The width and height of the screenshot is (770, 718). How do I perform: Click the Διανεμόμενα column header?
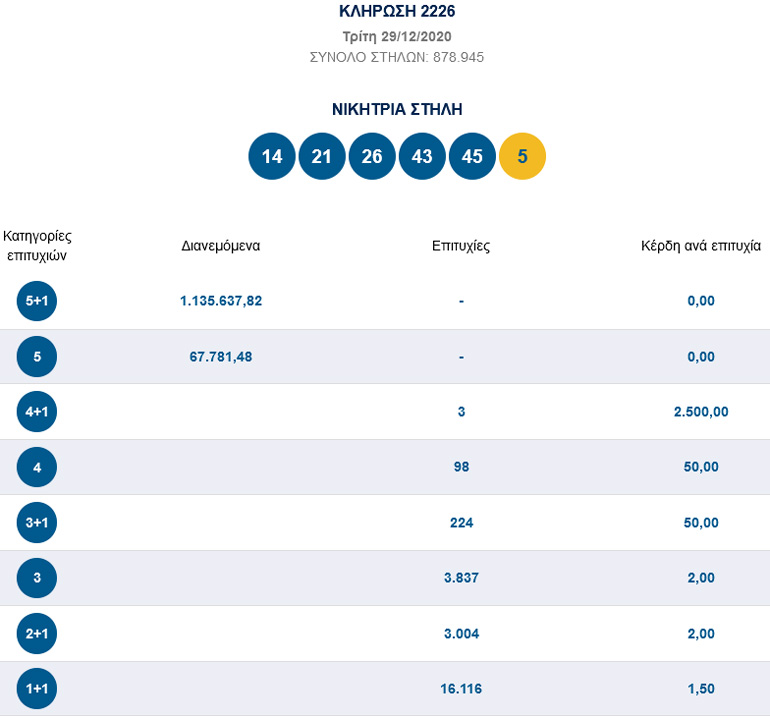[x=221, y=246]
